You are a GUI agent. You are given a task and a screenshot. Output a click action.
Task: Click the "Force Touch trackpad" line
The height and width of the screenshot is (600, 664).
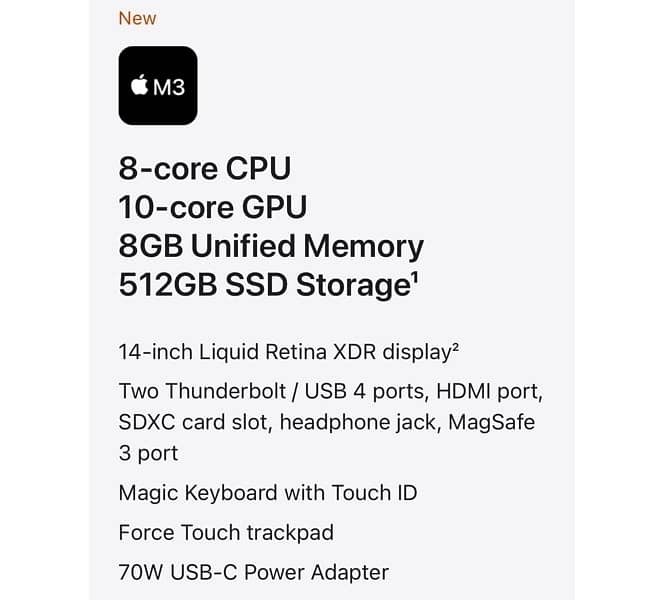pyautogui.click(x=225, y=533)
